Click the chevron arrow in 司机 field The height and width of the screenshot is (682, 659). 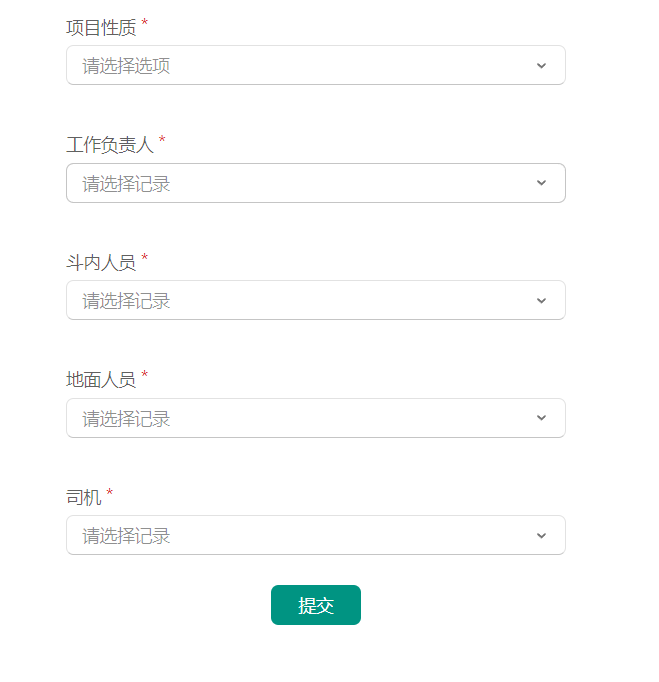tap(541, 535)
